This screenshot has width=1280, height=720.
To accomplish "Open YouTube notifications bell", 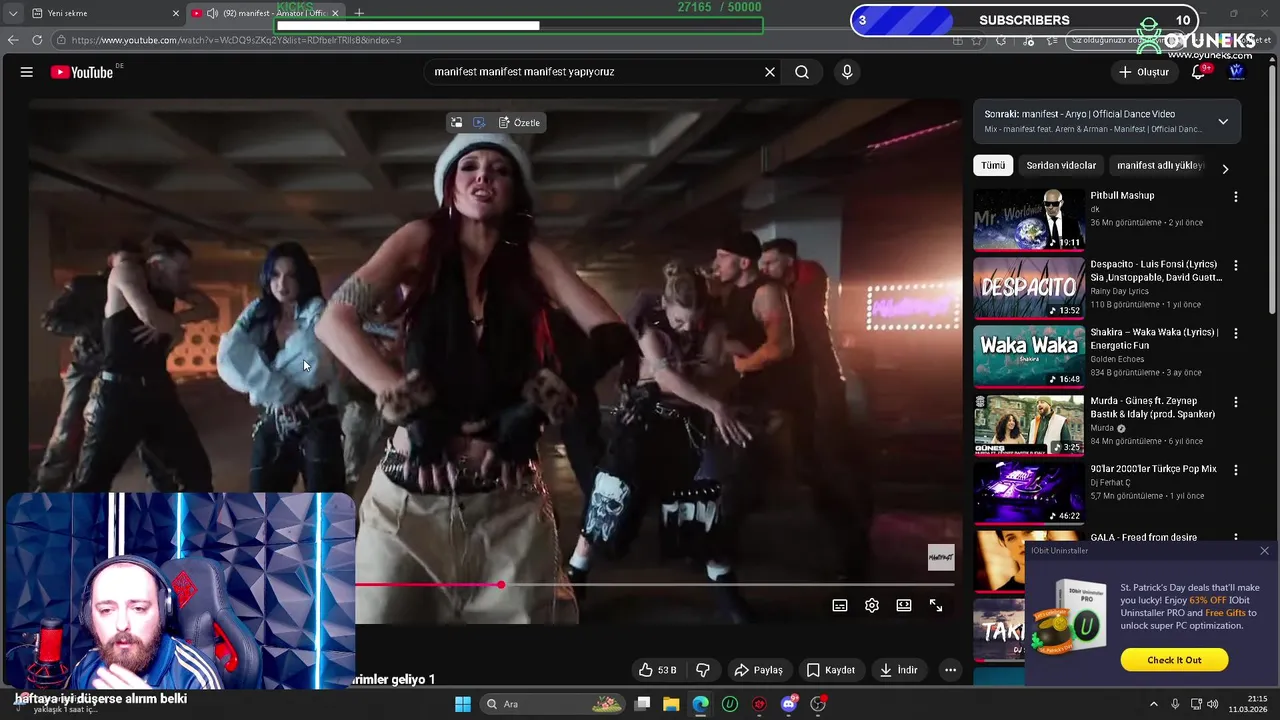I will pyautogui.click(x=1198, y=72).
